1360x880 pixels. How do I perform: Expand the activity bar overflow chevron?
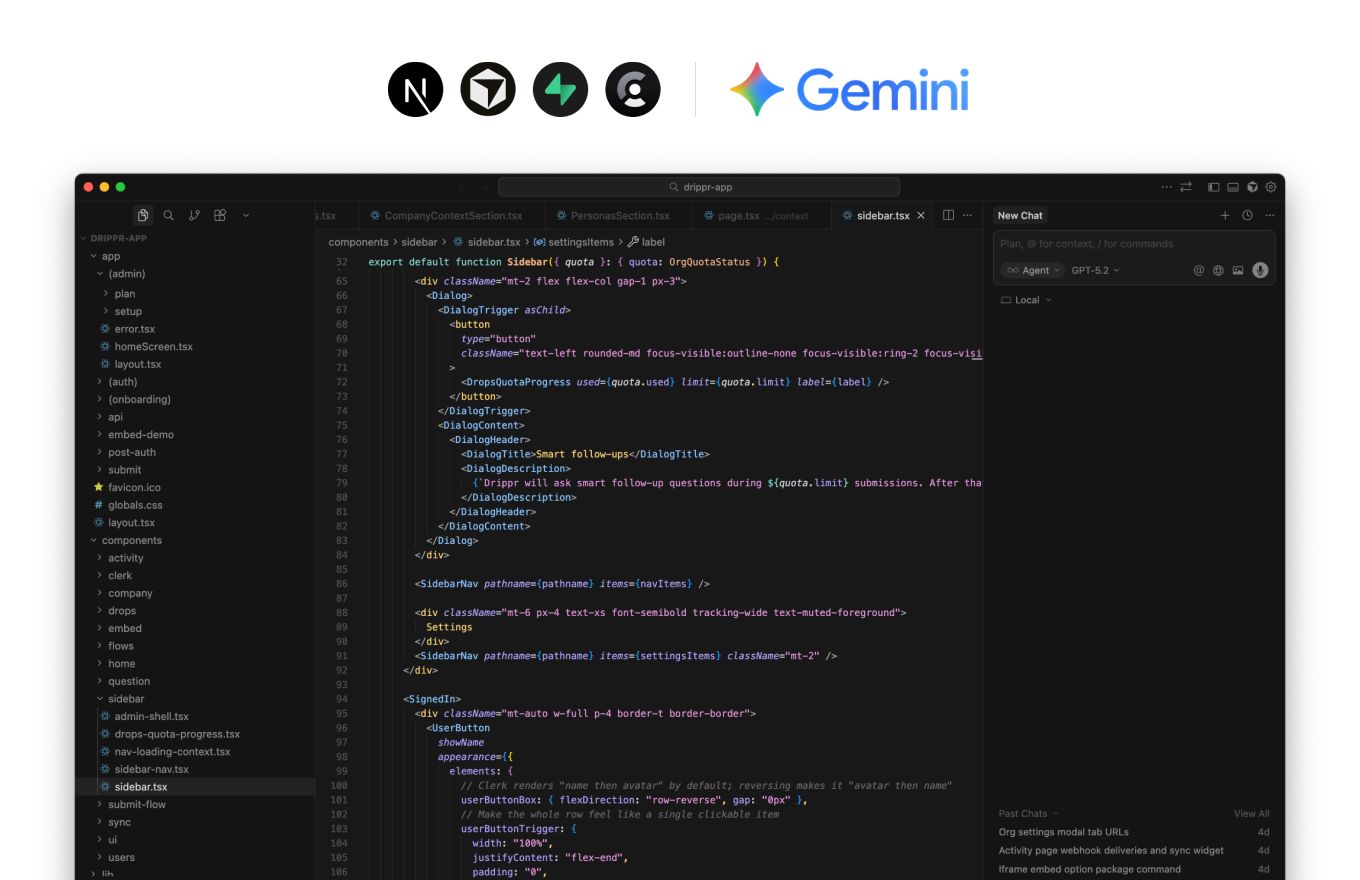[x=246, y=215]
